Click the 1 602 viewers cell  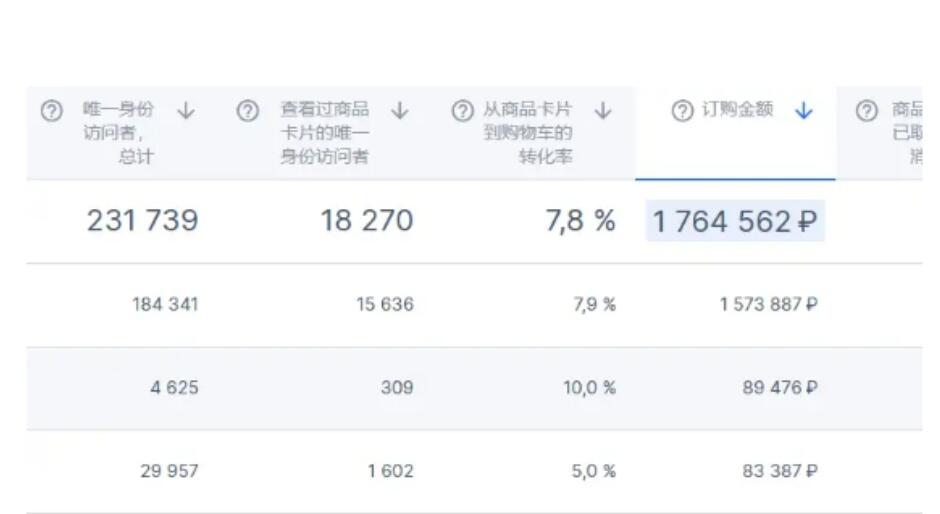point(391,471)
